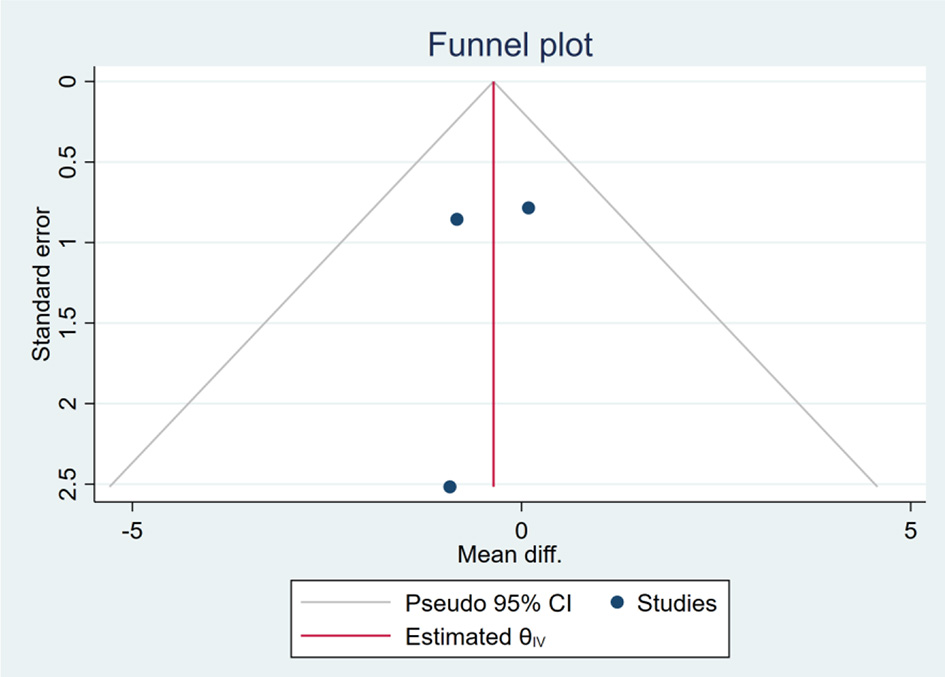
Task: Click the "-5" tick label on x-axis
Action: (x=130, y=529)
